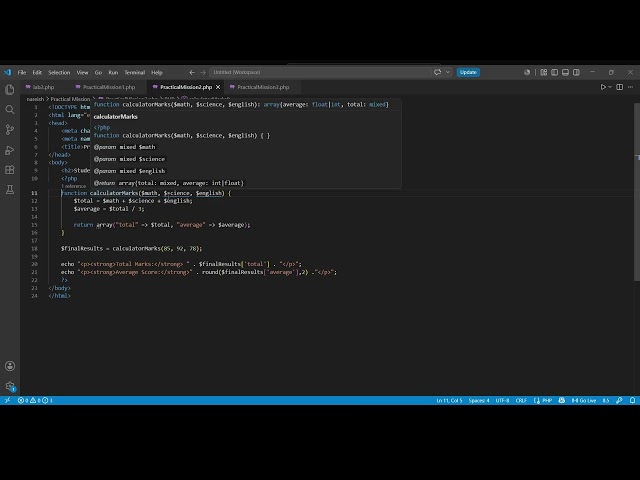640x480 pixels.
Task: Open the Selection menu
Action: (x=59, y=72)
